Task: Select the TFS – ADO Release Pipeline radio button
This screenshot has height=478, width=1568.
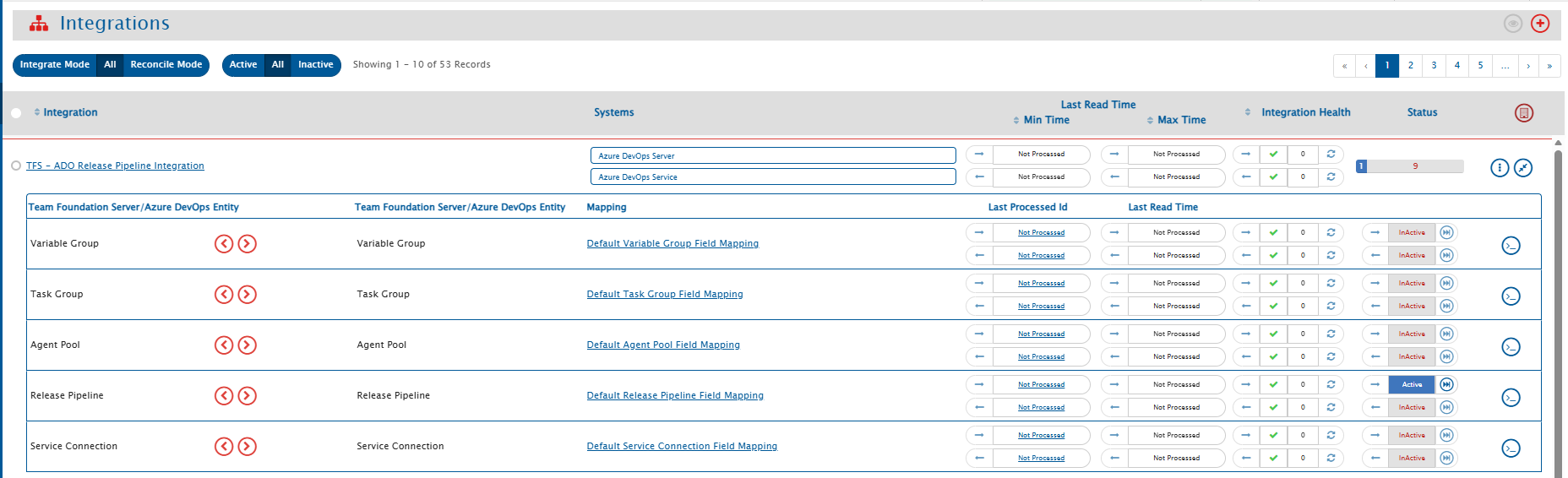Action: click(x=16, y=166)
